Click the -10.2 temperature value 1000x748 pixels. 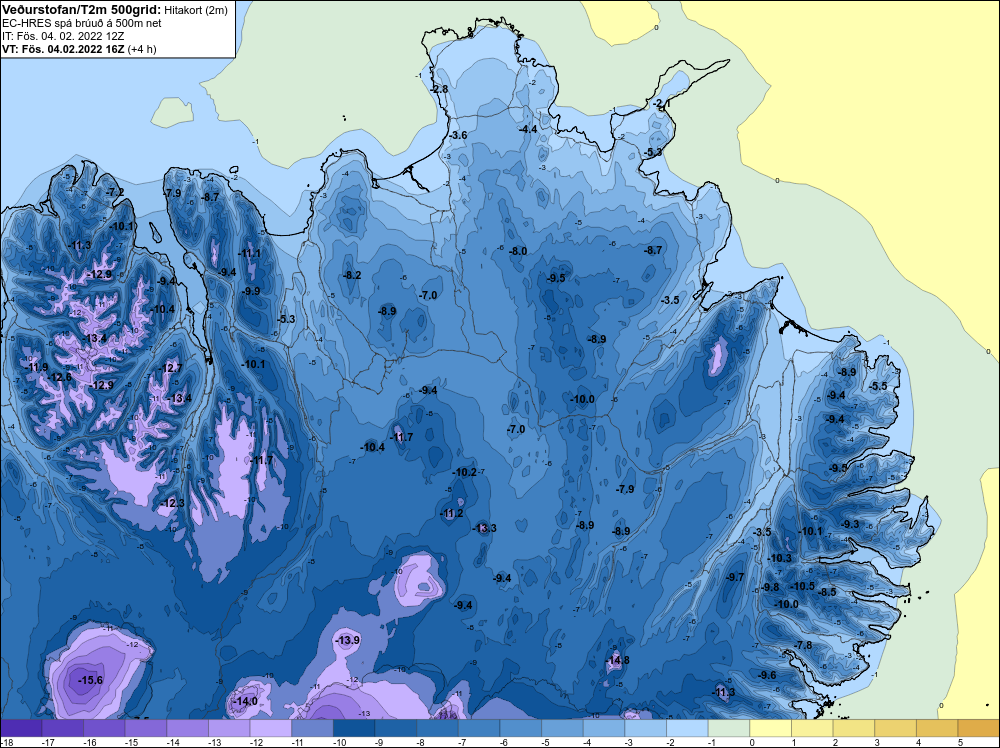tap(464, 473)
